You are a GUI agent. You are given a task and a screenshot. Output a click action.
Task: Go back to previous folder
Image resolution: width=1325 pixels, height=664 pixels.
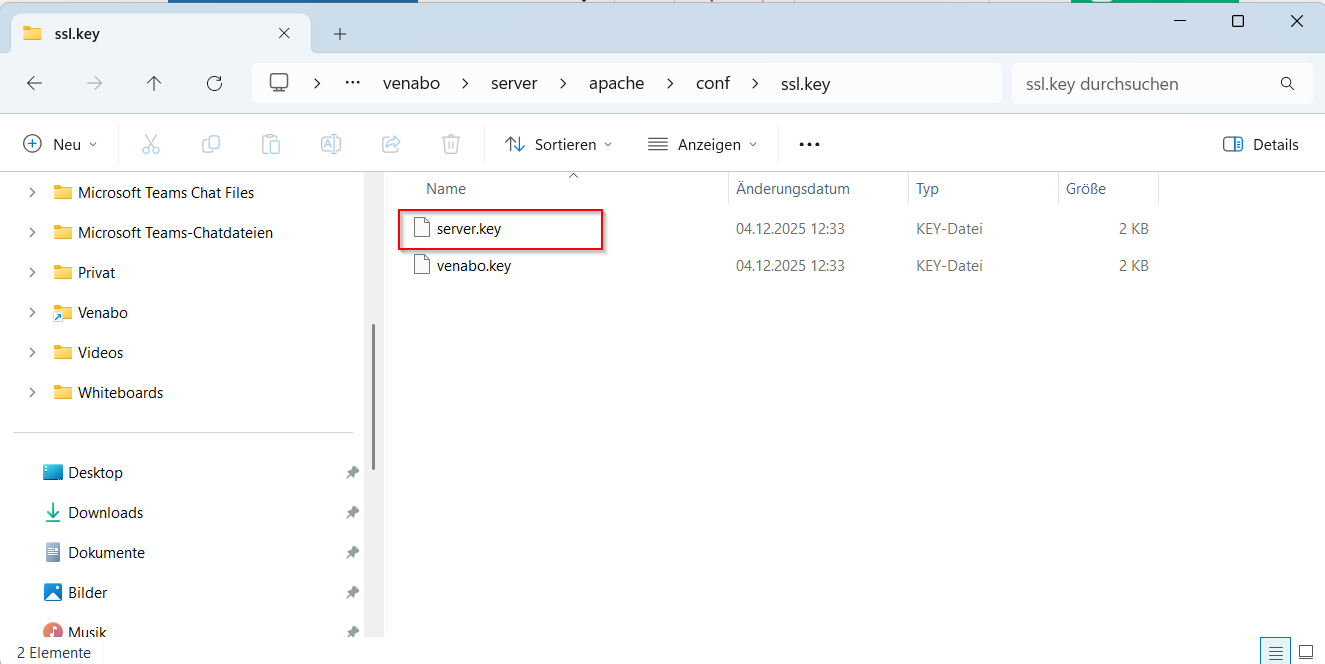pos(34,84)
